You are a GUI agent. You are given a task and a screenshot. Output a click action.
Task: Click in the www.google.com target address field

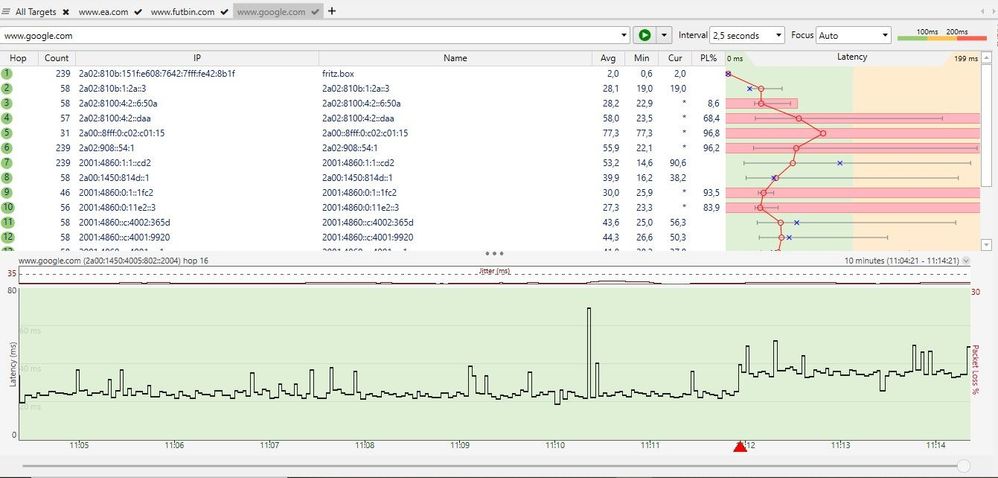click(x=310, y=36)
